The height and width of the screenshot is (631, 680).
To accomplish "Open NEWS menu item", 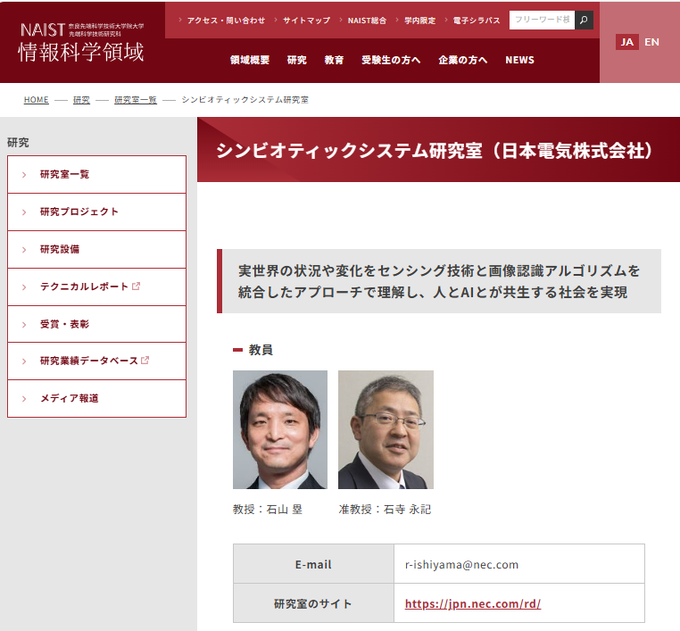I will point(520,60).
